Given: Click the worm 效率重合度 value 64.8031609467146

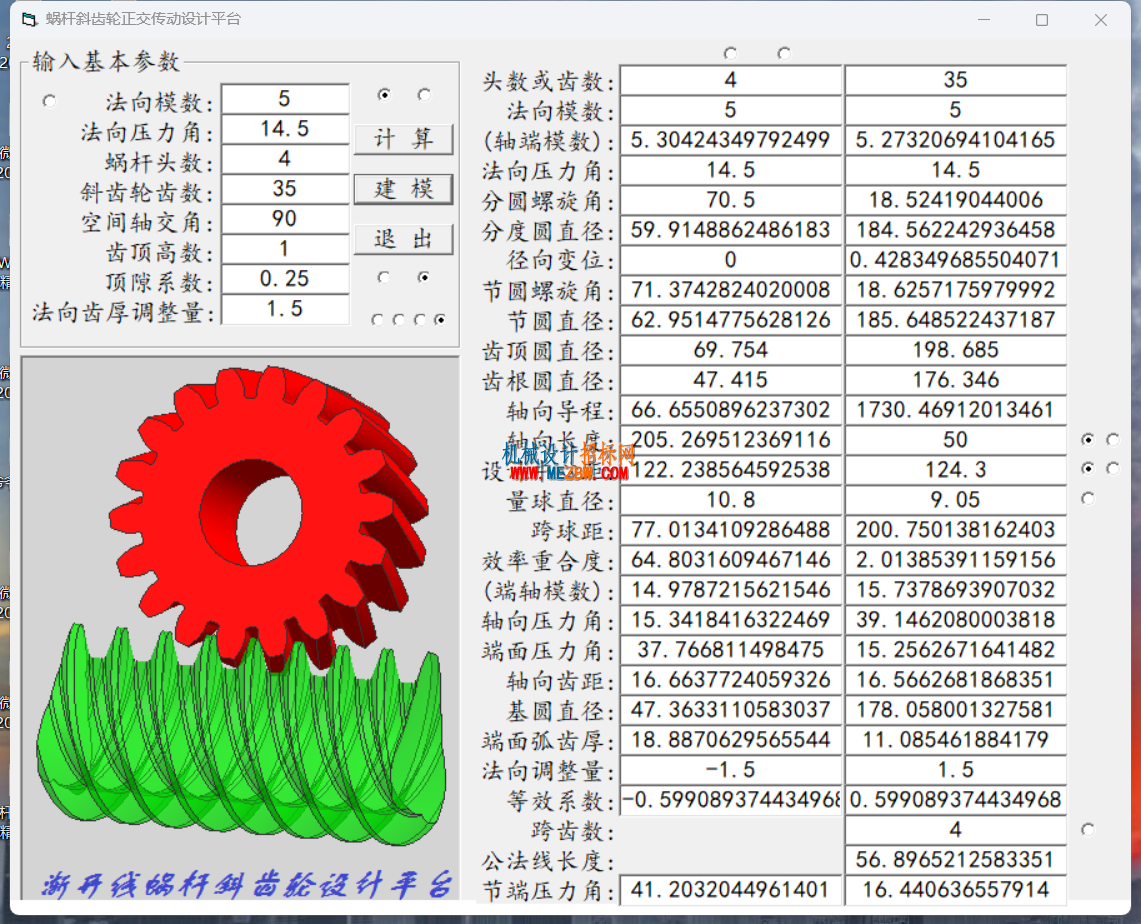Looking at the screenshot, I should (x=731, y=559).
